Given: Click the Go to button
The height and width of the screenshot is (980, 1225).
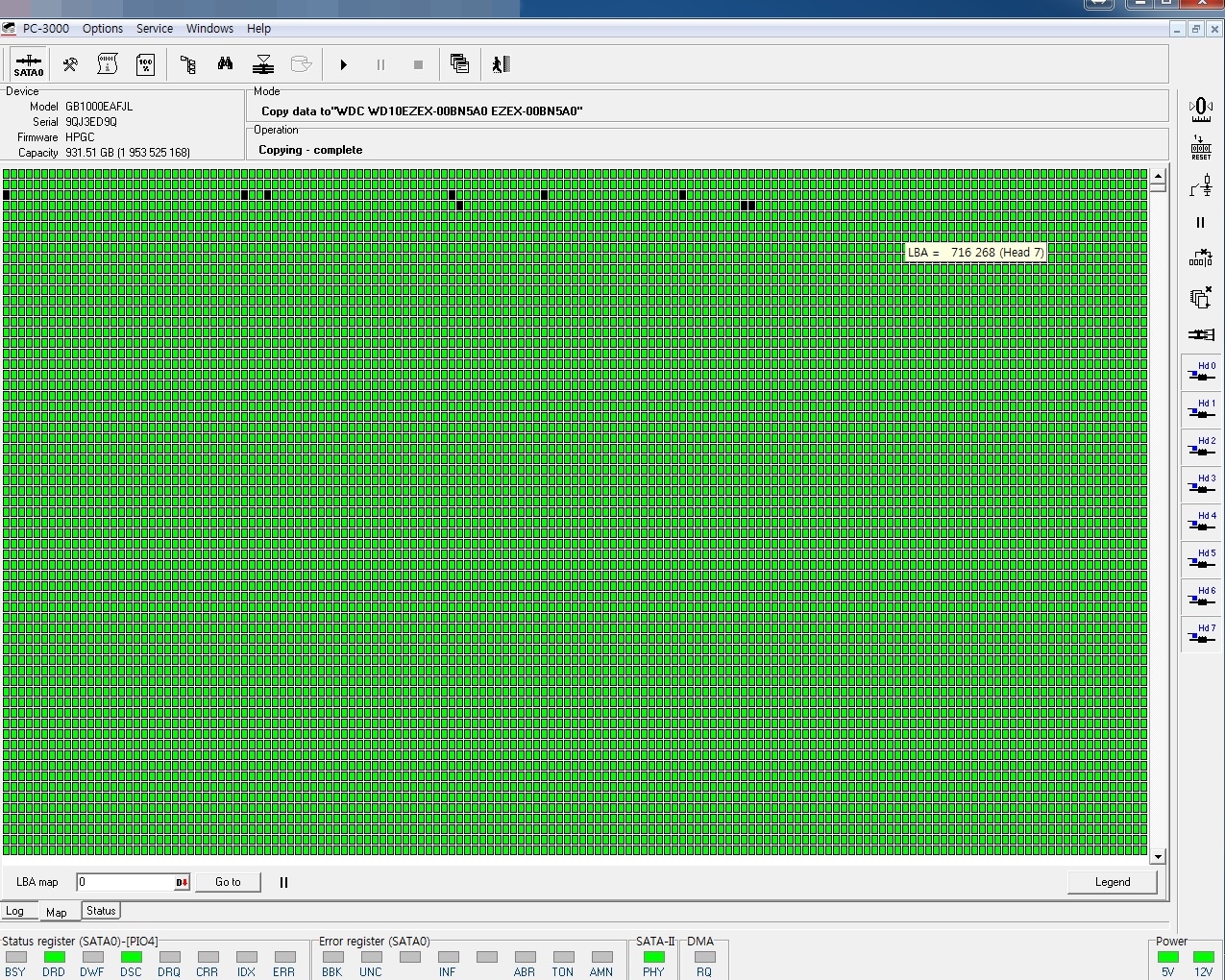Looking at the screenshot, I should point(228,882).
